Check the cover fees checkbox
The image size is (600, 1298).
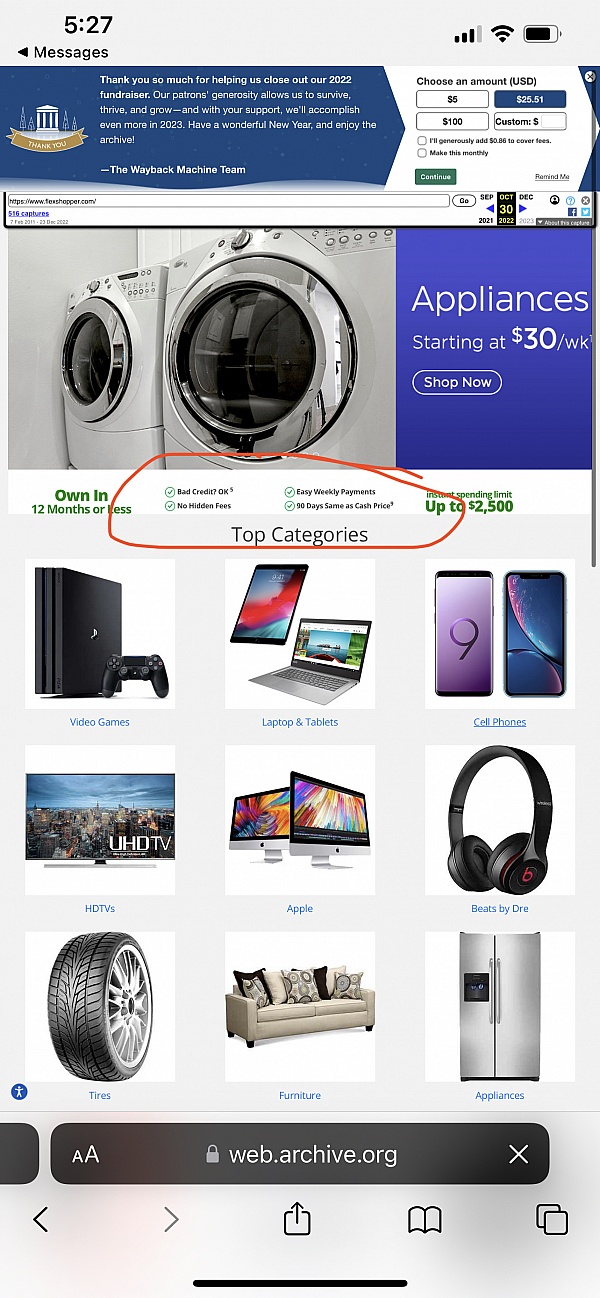pyautogui.click(x=421, y=141)
